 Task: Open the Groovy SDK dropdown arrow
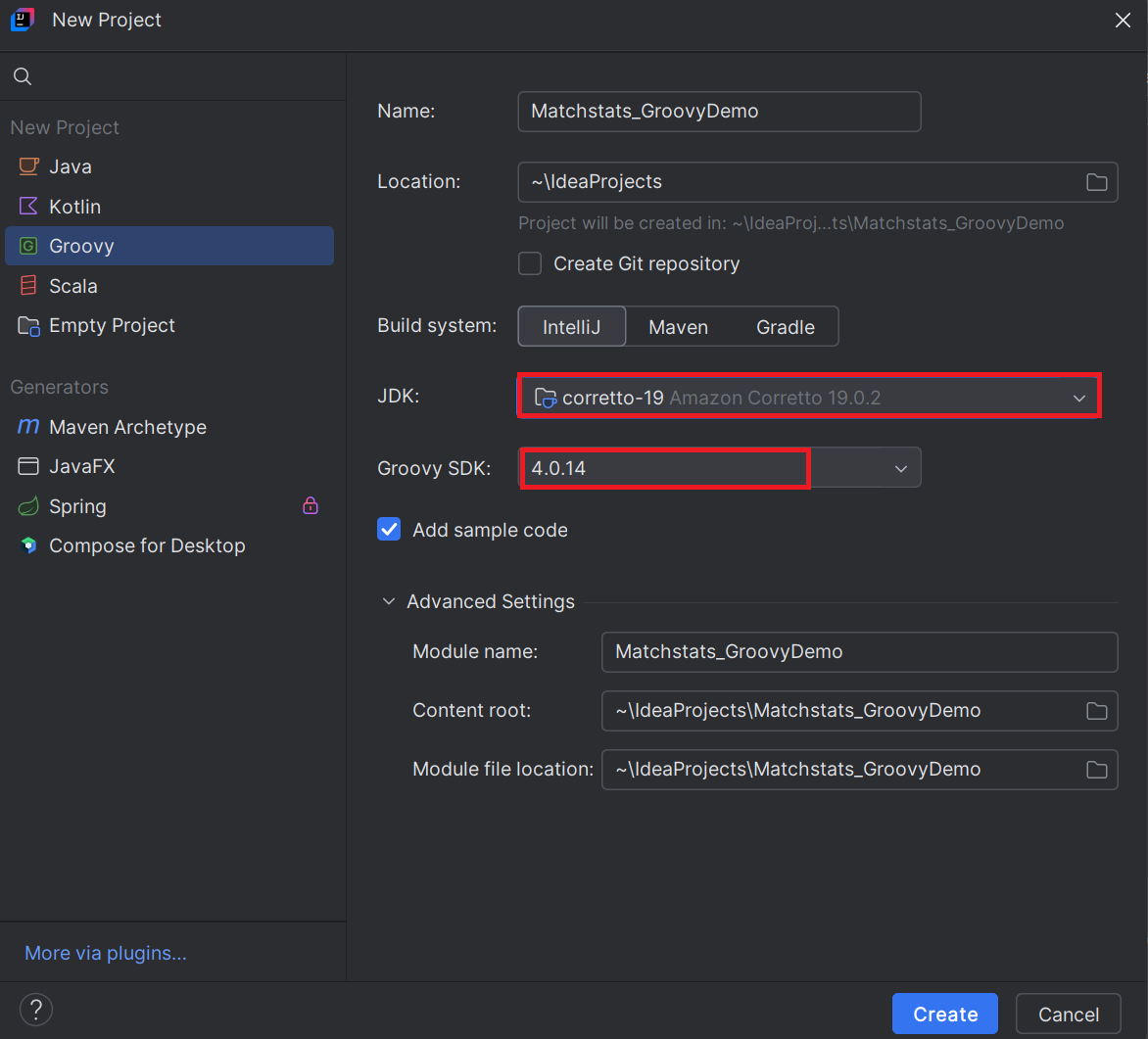pyautogui.click(x=900, y=469)
